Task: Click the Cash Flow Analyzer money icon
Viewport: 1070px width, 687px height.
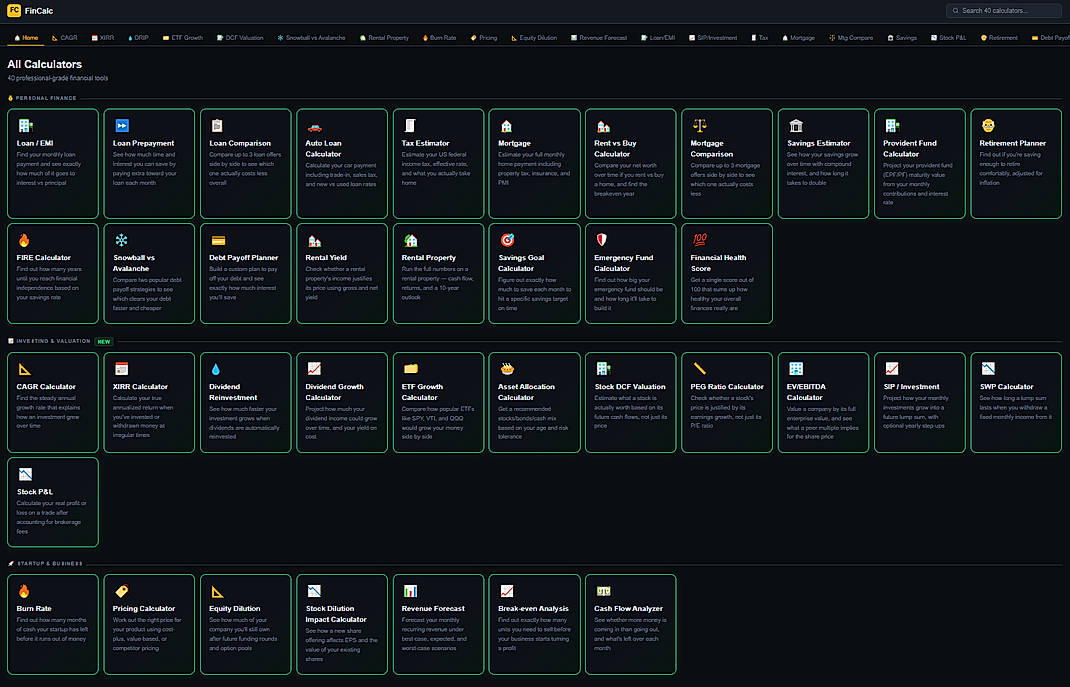Action: 603,591
